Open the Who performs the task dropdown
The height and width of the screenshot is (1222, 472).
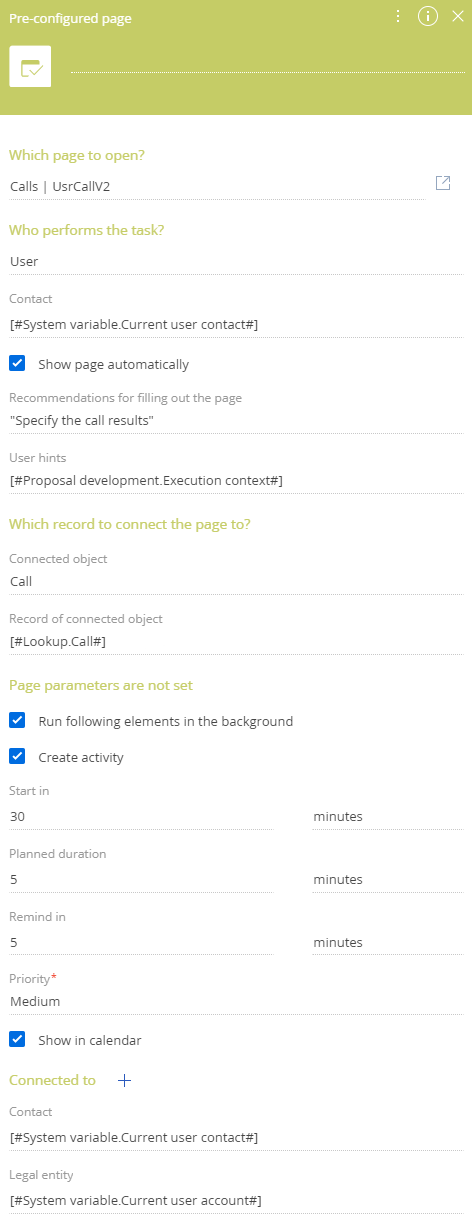[x=236, y=261]
